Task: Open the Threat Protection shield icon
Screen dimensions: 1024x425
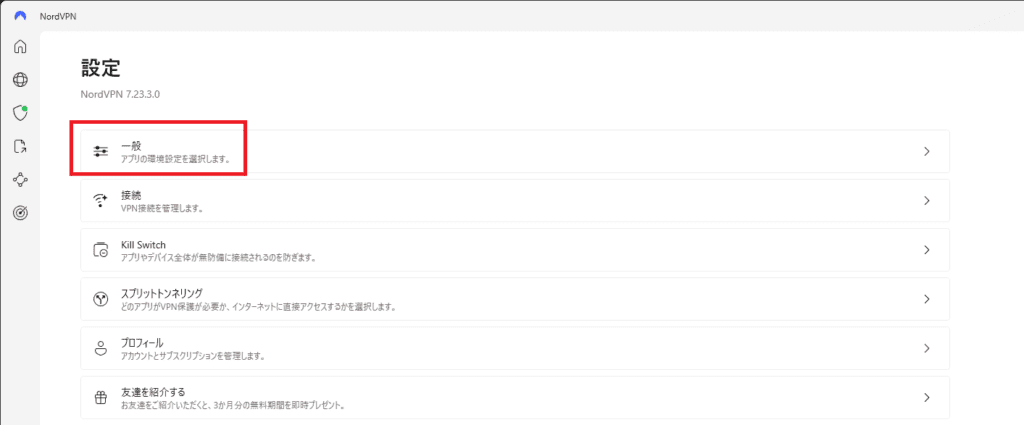Action: [20, 112]
